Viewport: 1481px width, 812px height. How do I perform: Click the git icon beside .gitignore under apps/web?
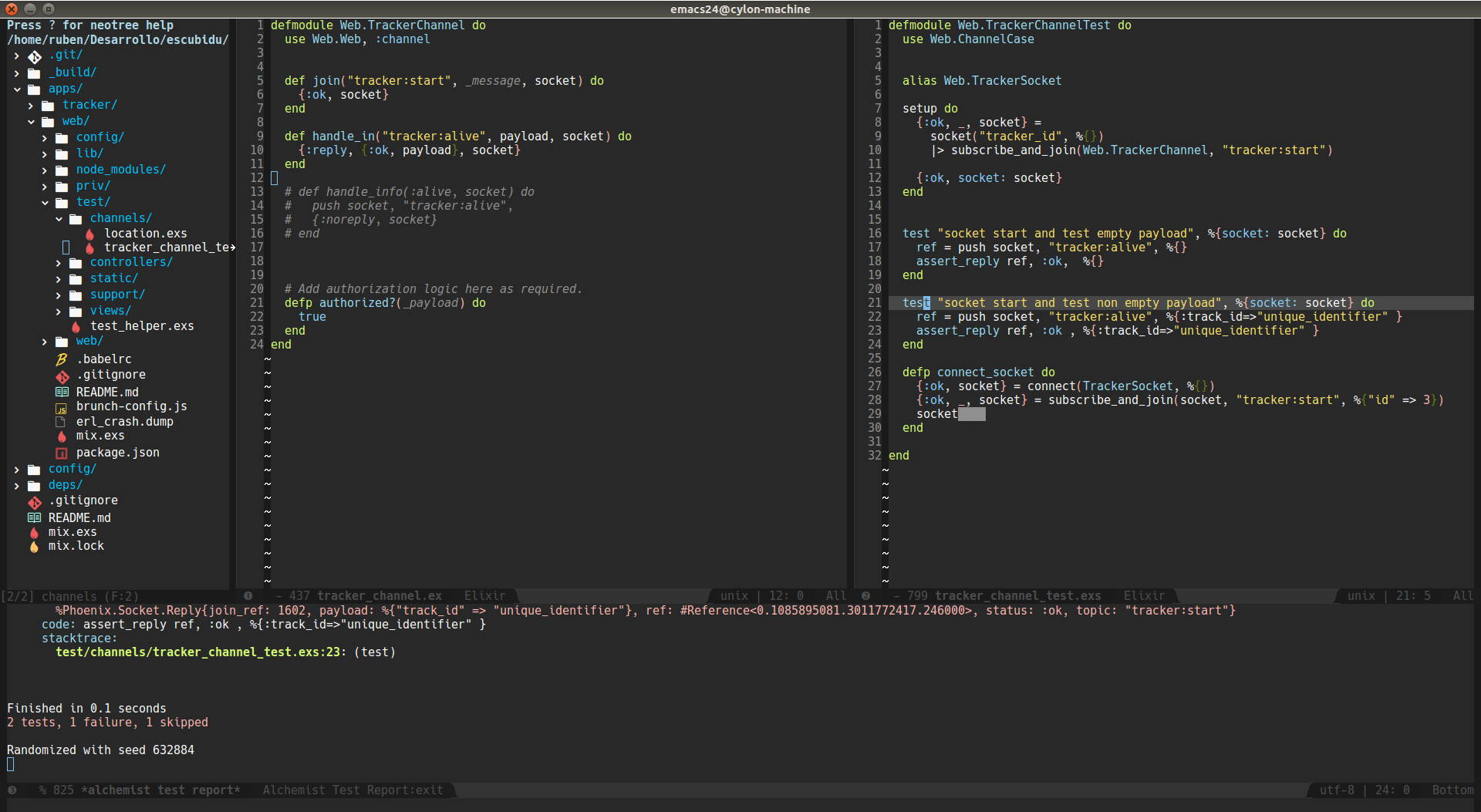coord(62,376)
